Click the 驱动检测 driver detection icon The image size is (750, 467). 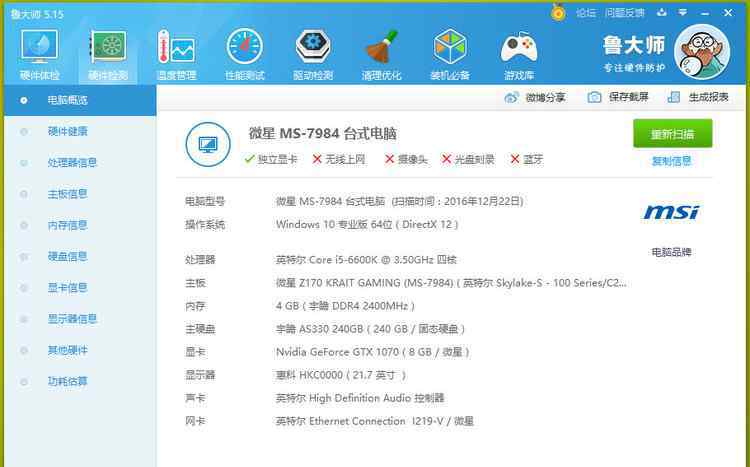[x=313, y=50]
